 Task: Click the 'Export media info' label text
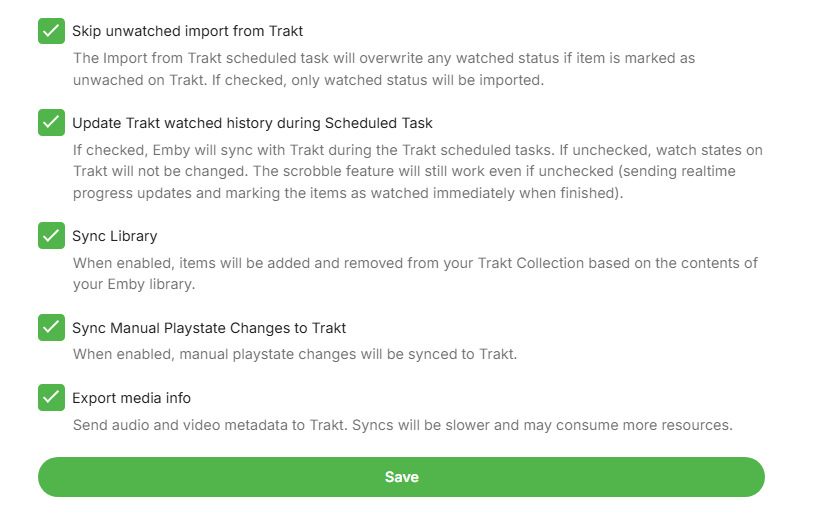(x=131, y=398)
